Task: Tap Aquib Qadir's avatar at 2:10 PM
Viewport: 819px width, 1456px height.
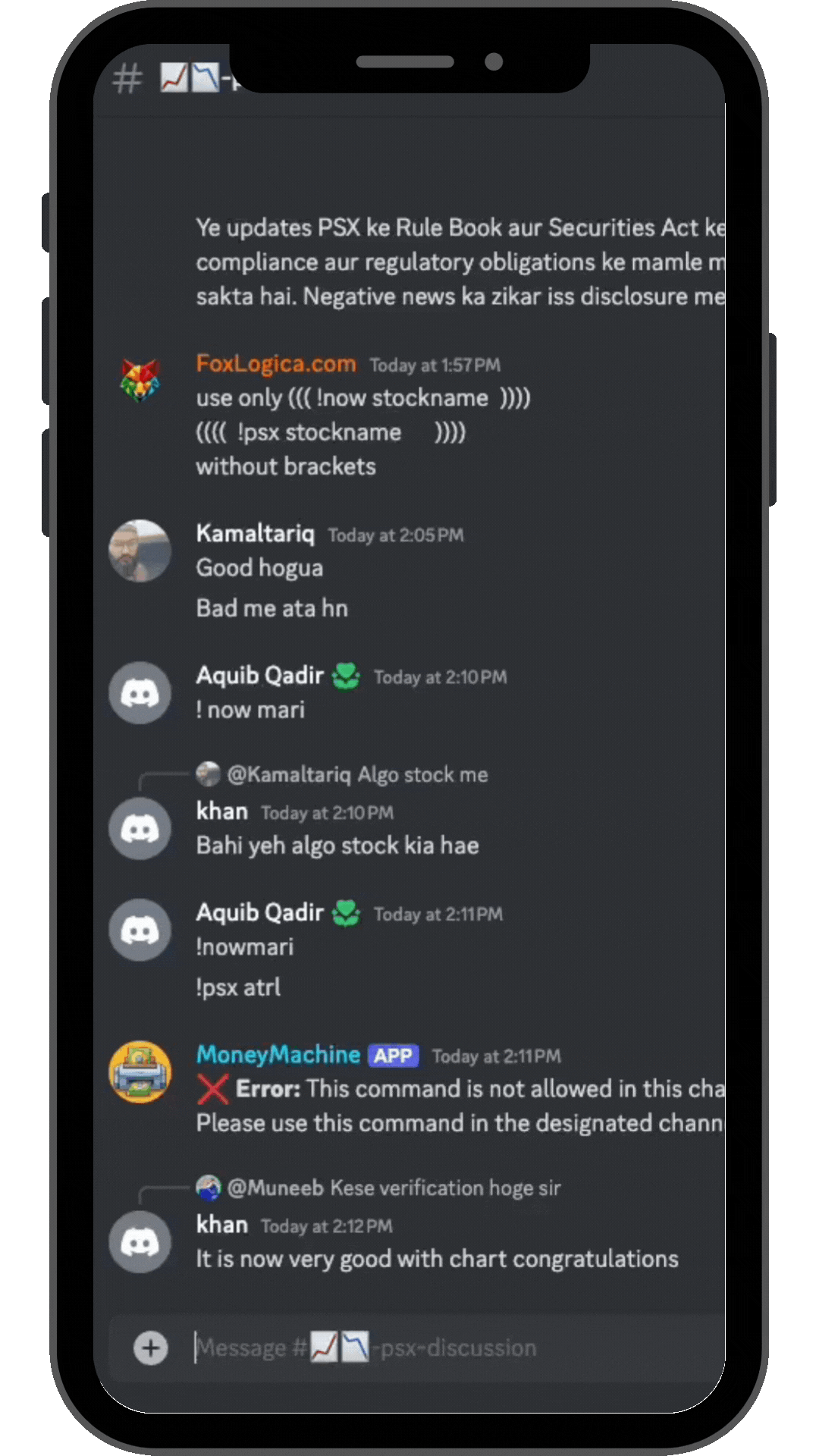Action: [x=140, y=692]
